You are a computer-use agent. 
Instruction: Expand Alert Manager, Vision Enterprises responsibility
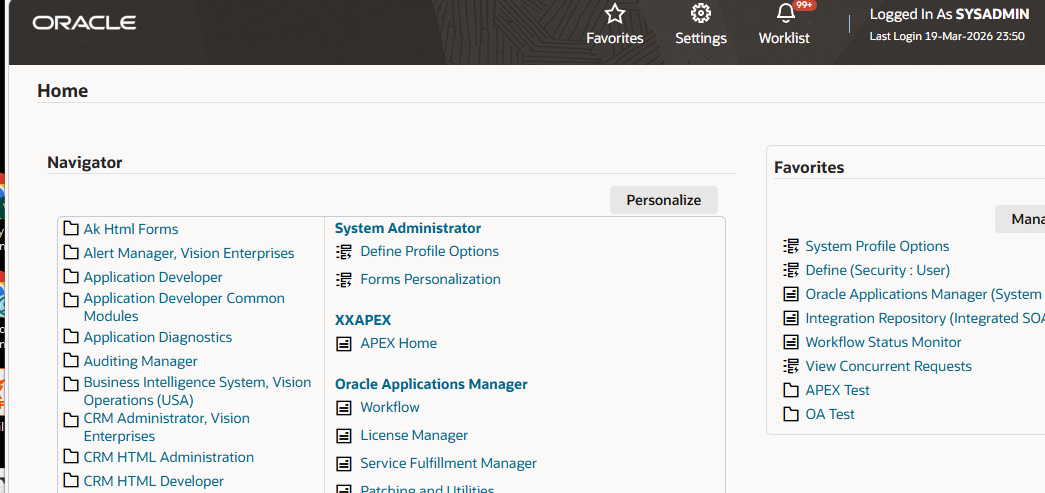click(189, 253)
